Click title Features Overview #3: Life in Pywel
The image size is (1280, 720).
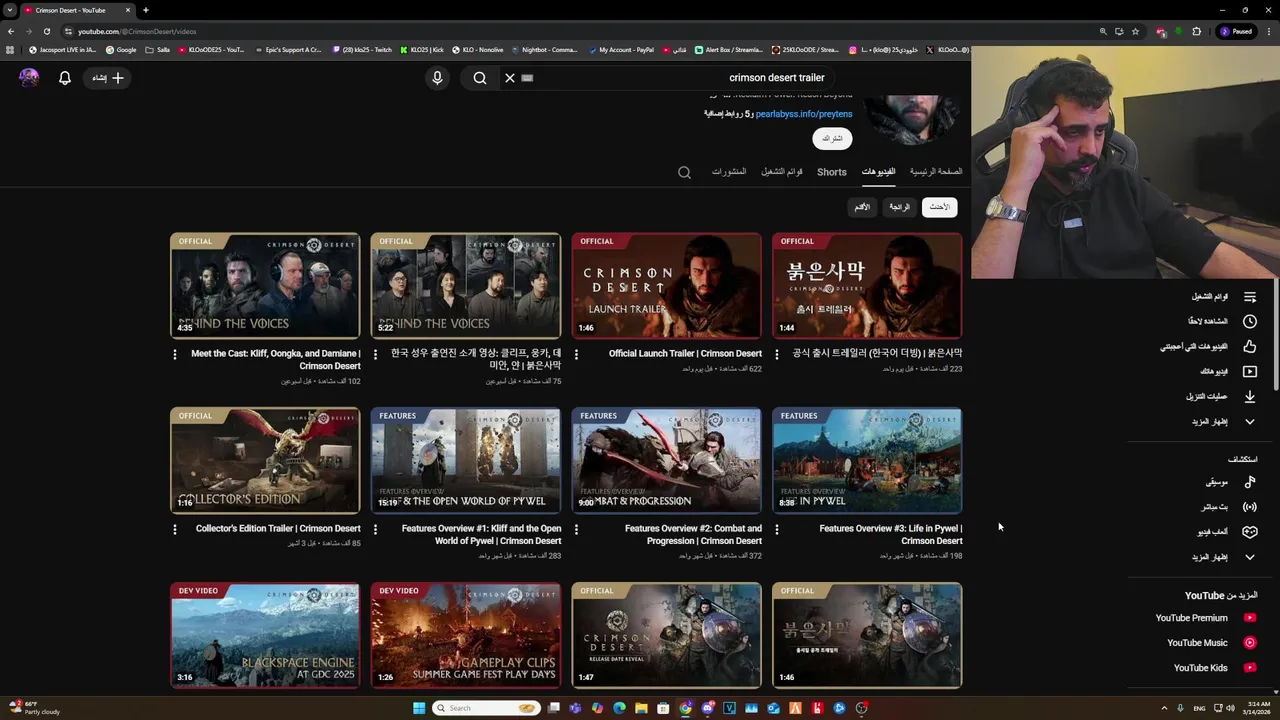click(890, 534)
